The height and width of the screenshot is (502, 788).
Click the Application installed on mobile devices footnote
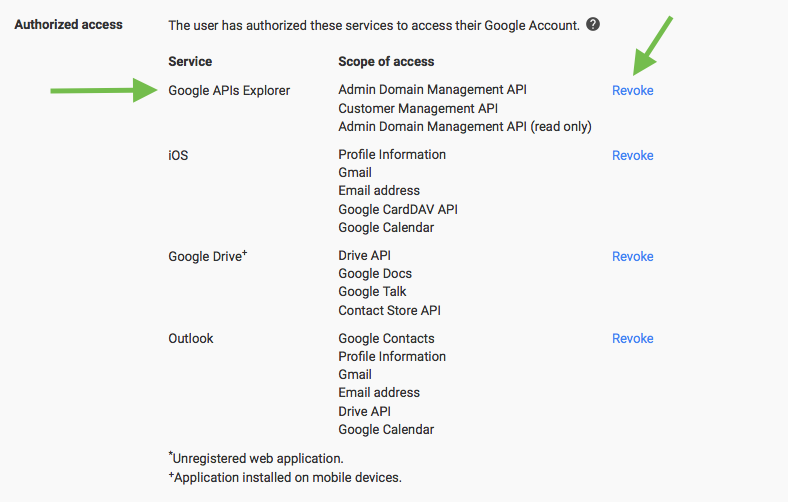click(x=285, y=477)
